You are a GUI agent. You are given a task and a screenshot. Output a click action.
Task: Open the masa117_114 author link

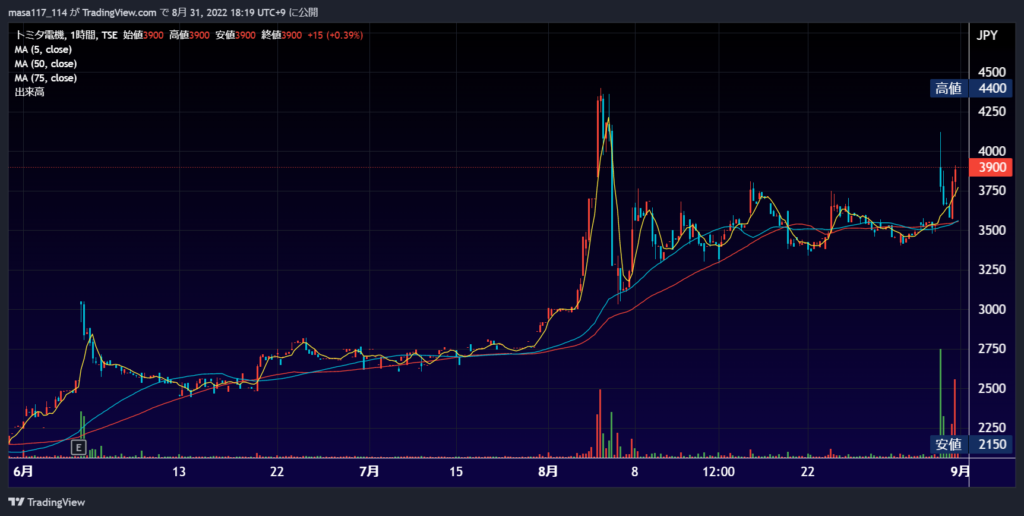tap(37, 12)
